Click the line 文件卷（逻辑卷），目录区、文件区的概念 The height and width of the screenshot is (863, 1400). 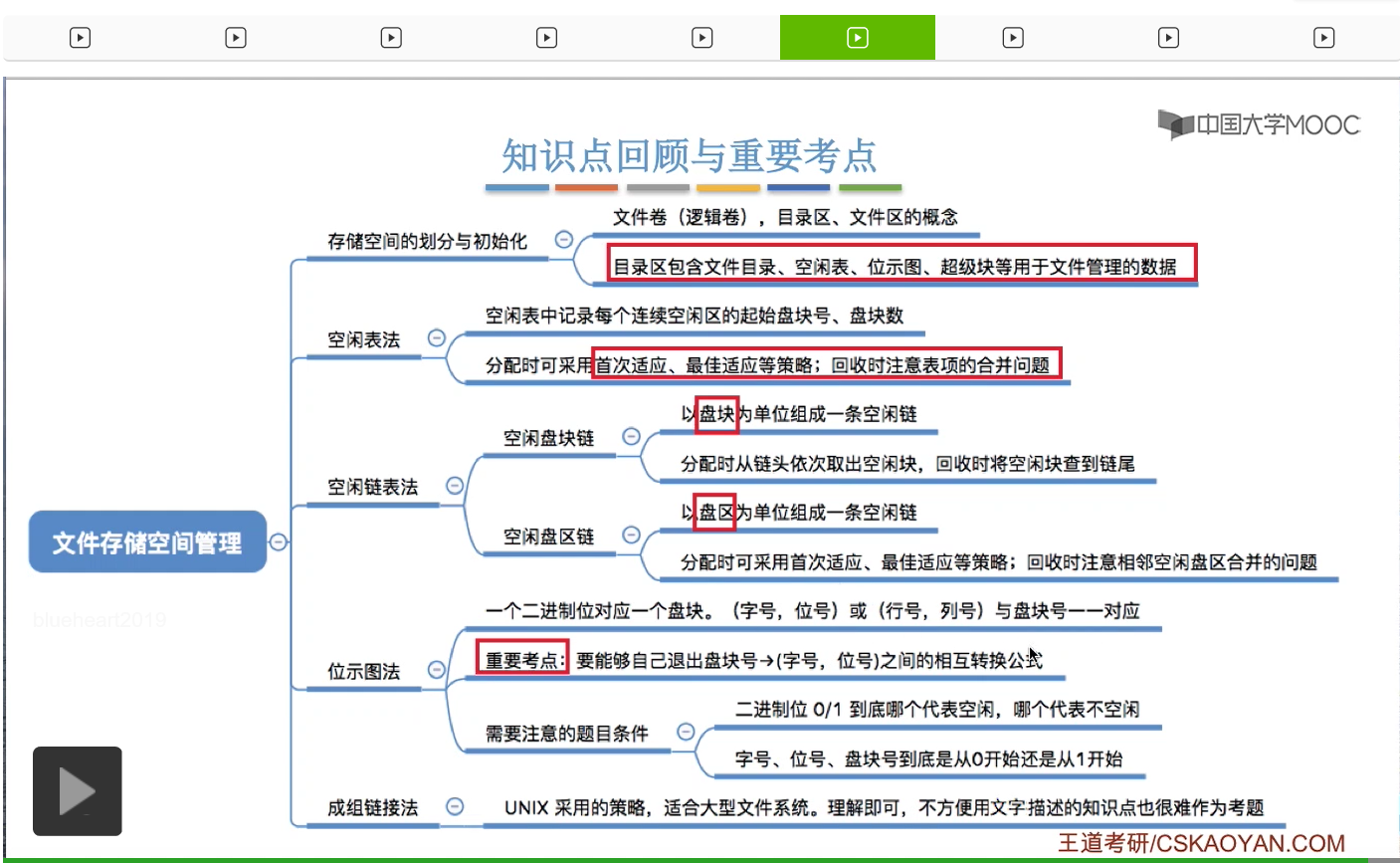(x=785, y=217)
